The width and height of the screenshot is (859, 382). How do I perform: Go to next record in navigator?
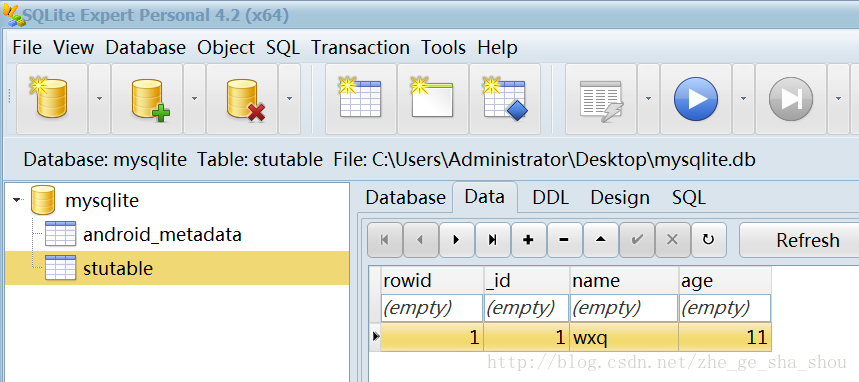(x=456, y=240)
